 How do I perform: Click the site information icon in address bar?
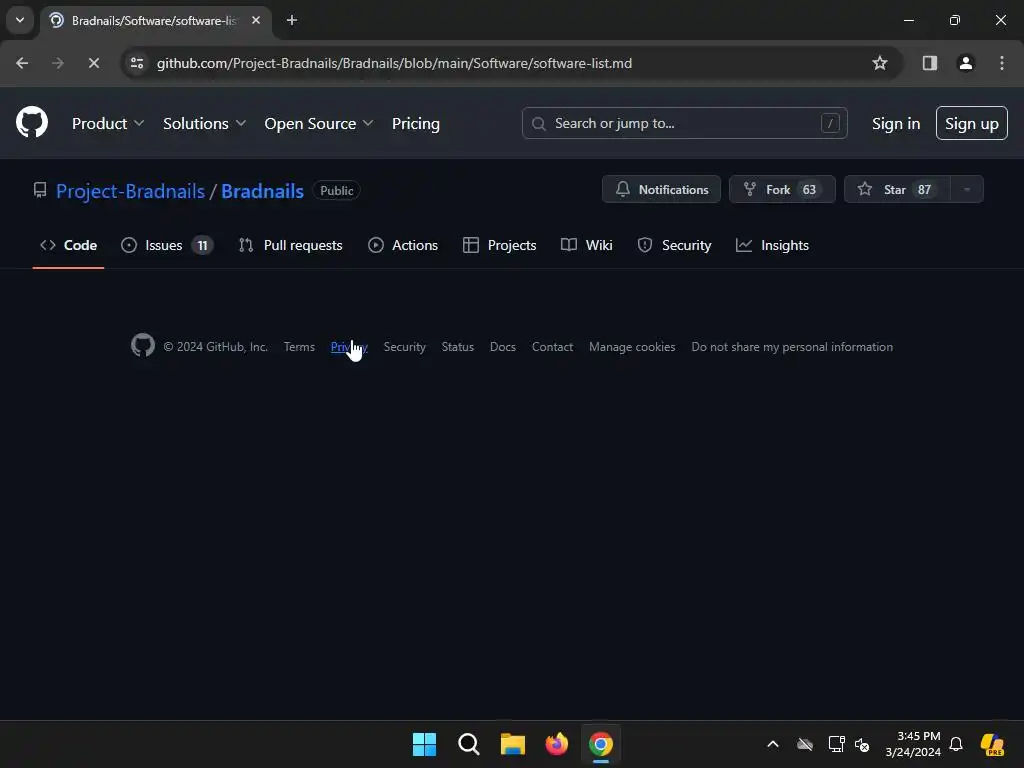(x=137, y=63)
